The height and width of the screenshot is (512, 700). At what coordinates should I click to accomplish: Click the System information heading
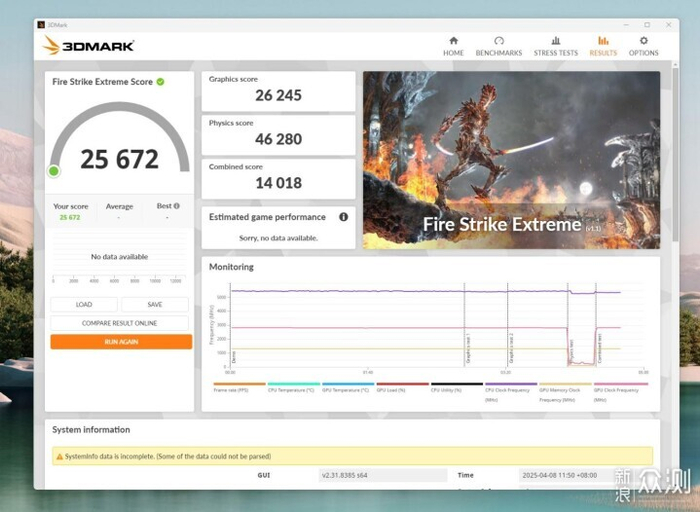coord(91,430)
